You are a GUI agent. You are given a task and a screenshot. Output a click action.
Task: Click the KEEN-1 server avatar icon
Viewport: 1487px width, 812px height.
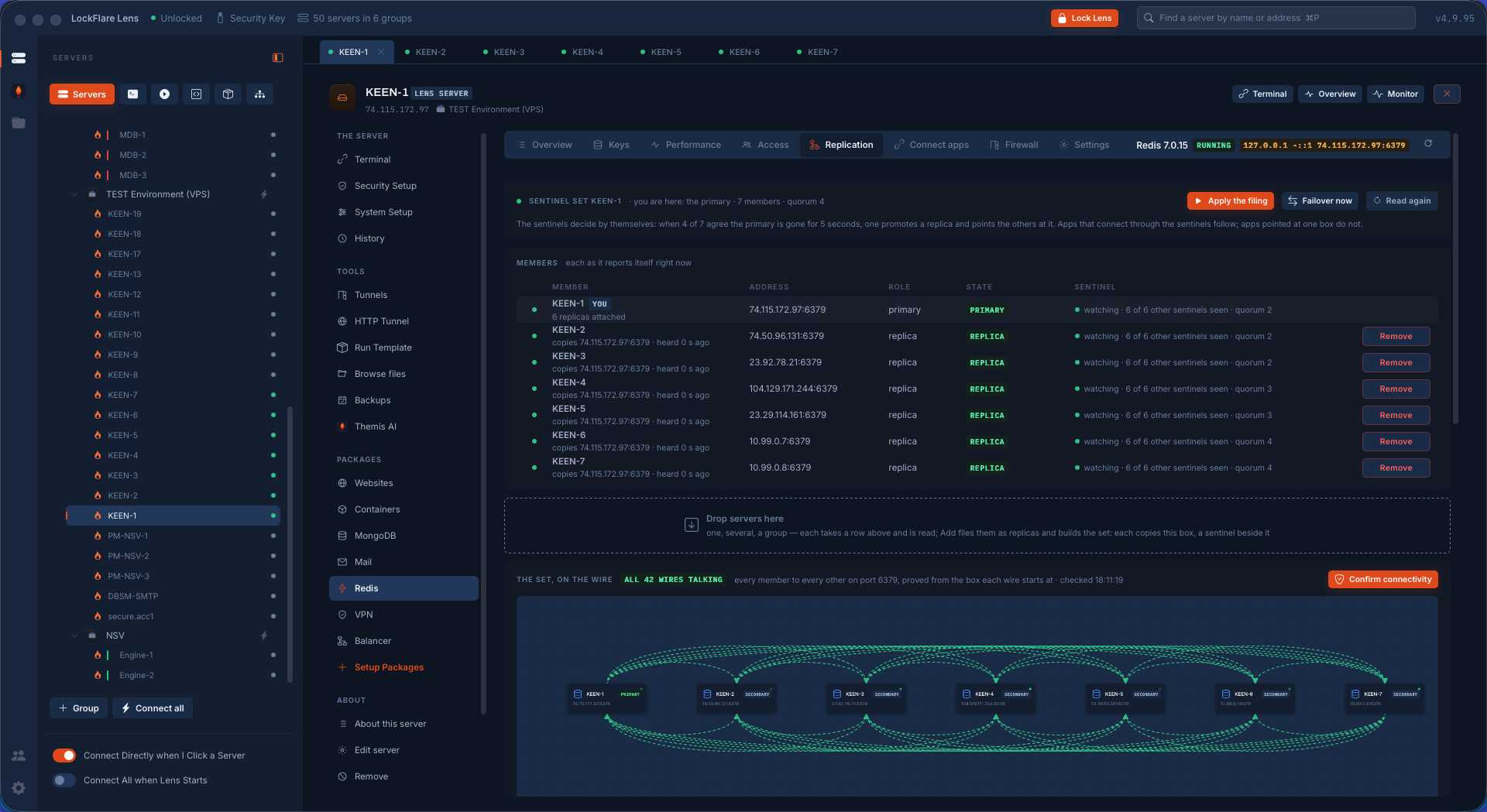tap(342, 98)
